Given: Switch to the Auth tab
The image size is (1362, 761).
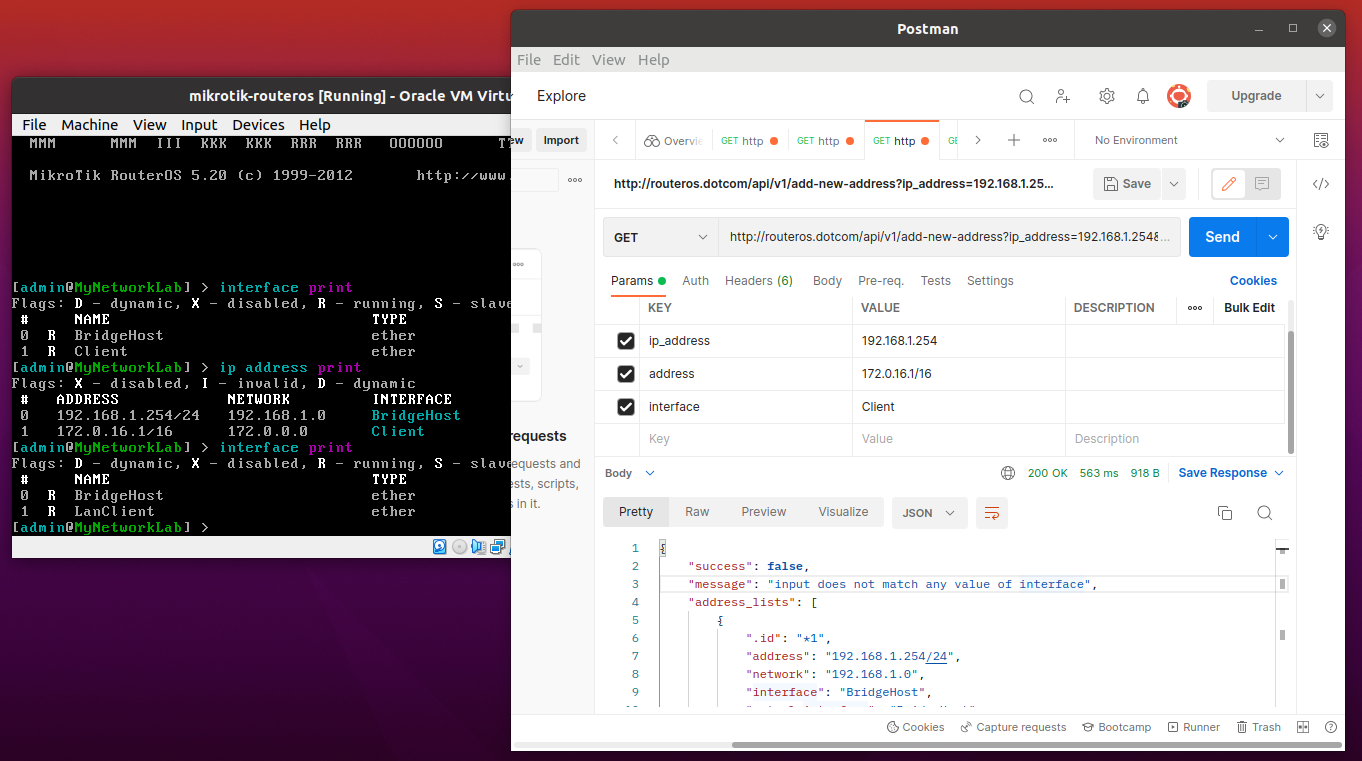Looking at the screenshot, I should click(x=696, y=281).
